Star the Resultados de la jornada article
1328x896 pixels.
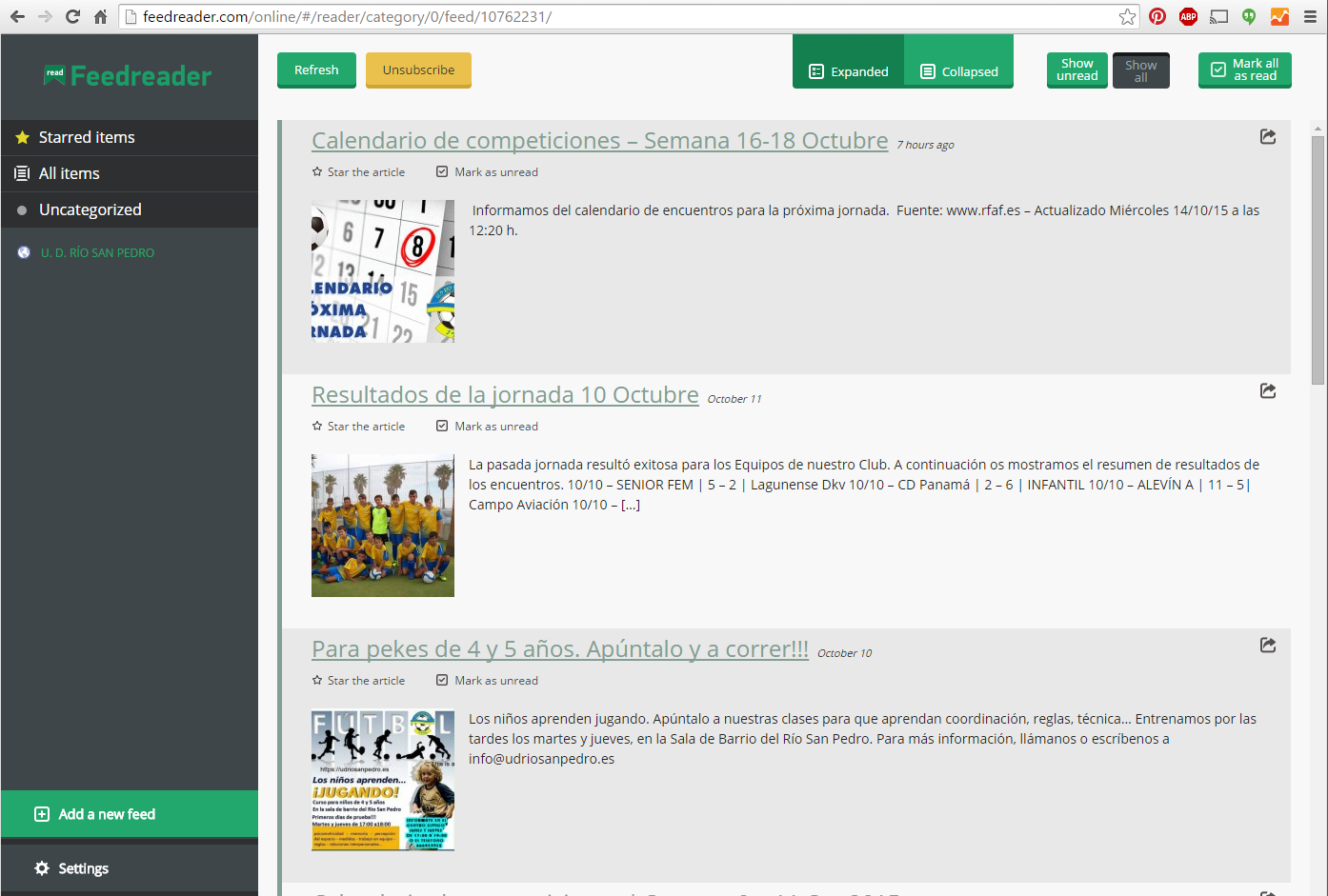[358, 427]
